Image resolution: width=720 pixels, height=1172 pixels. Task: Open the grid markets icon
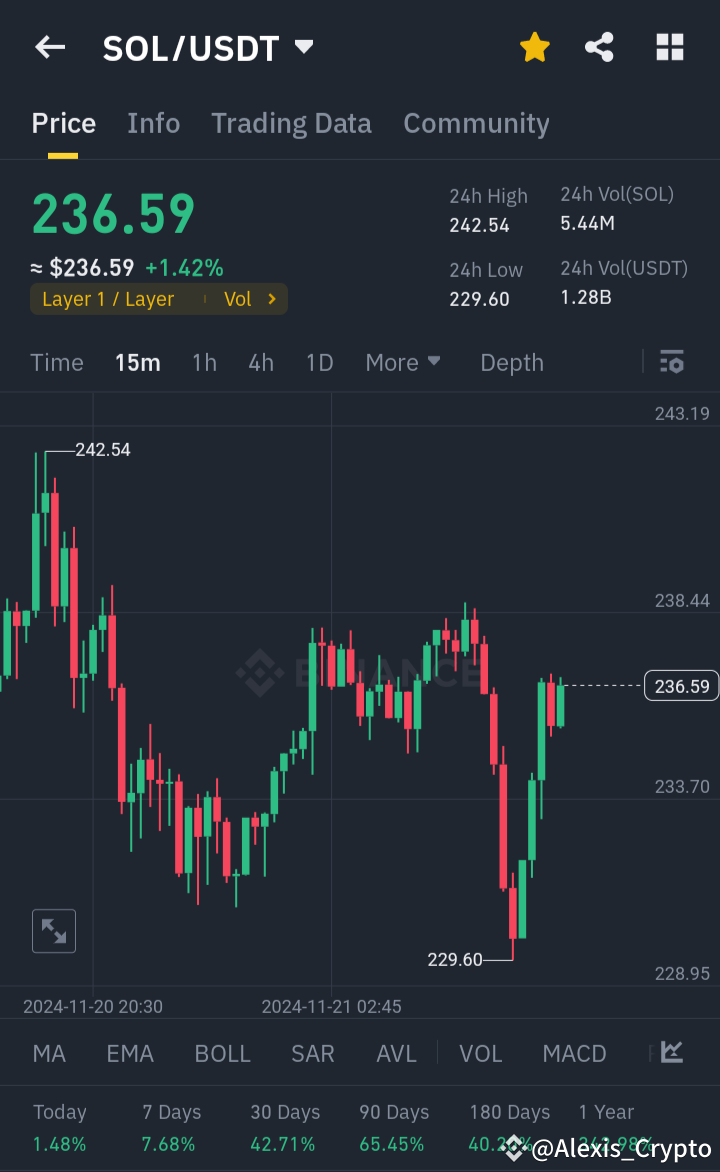tap(669, 47)
